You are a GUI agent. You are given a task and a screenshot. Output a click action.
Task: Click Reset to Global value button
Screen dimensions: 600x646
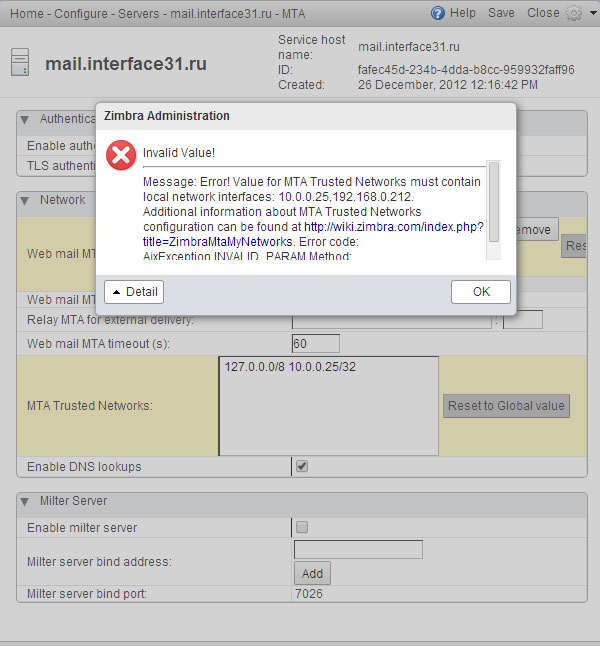point(506,405)
